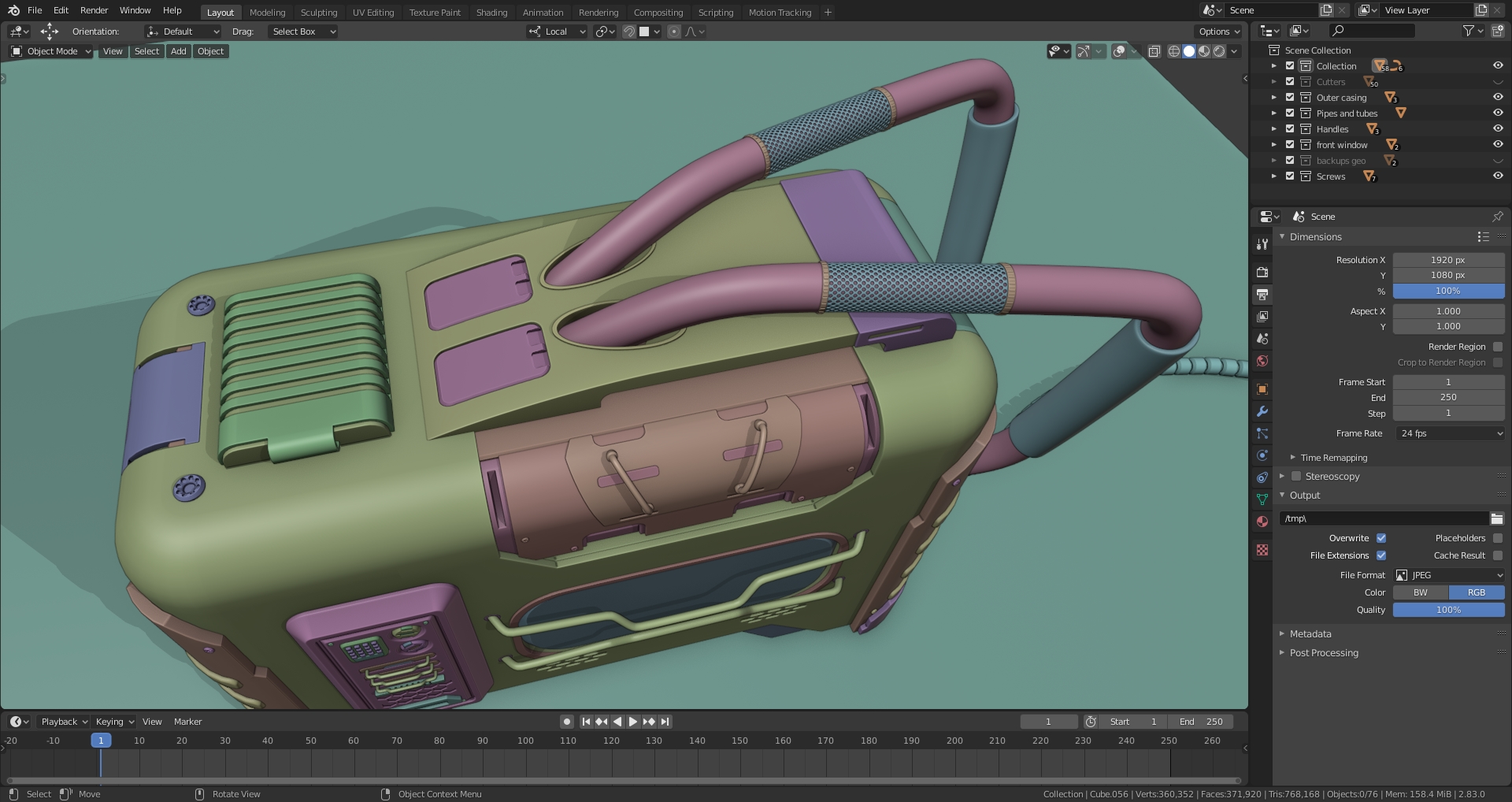Open the Physics Properties tab

coord(1262,455)
